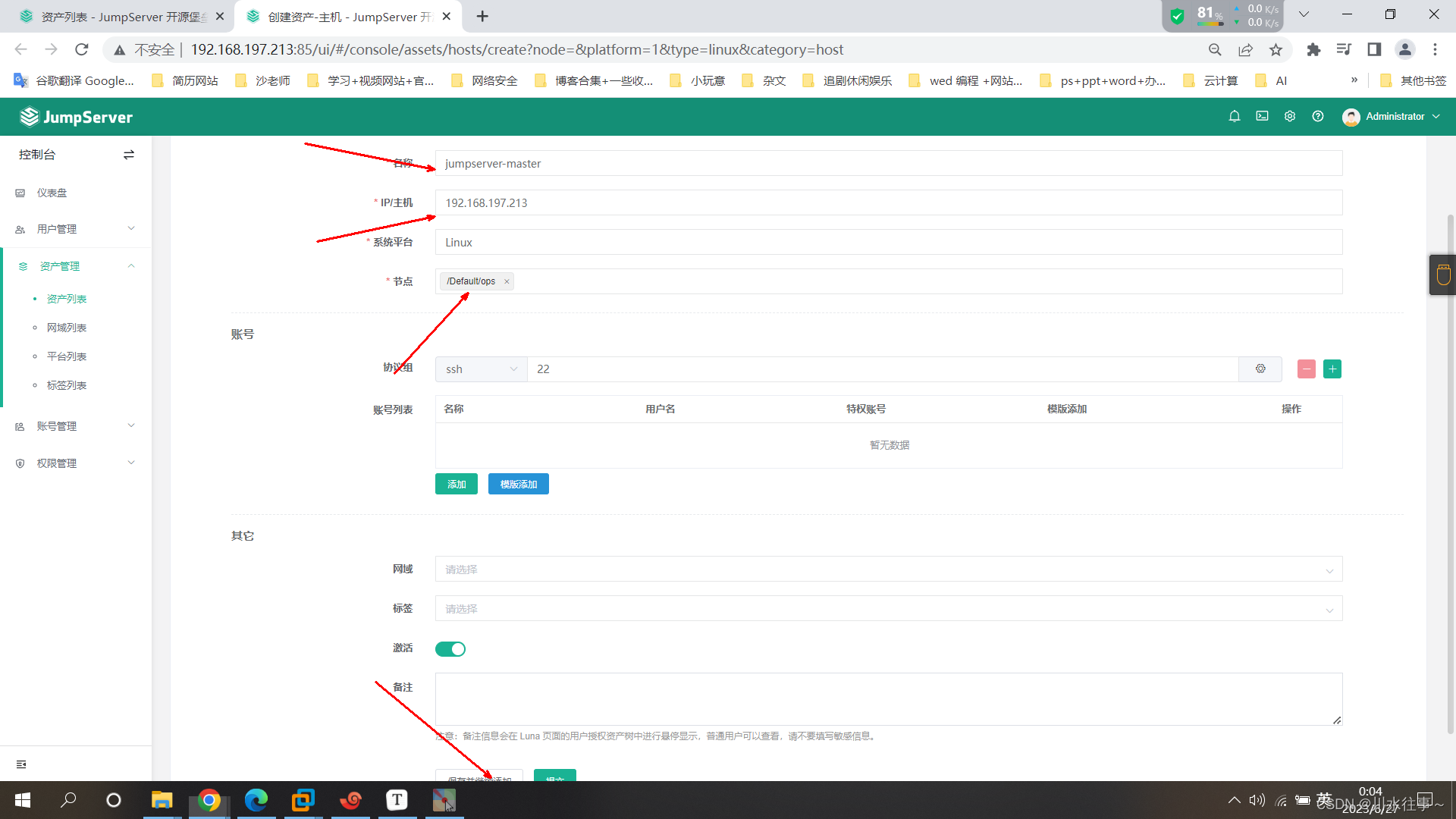Click protocol settings gear icon
1456x819 pixels.
pyautogui.click(x=1260, y=369)
